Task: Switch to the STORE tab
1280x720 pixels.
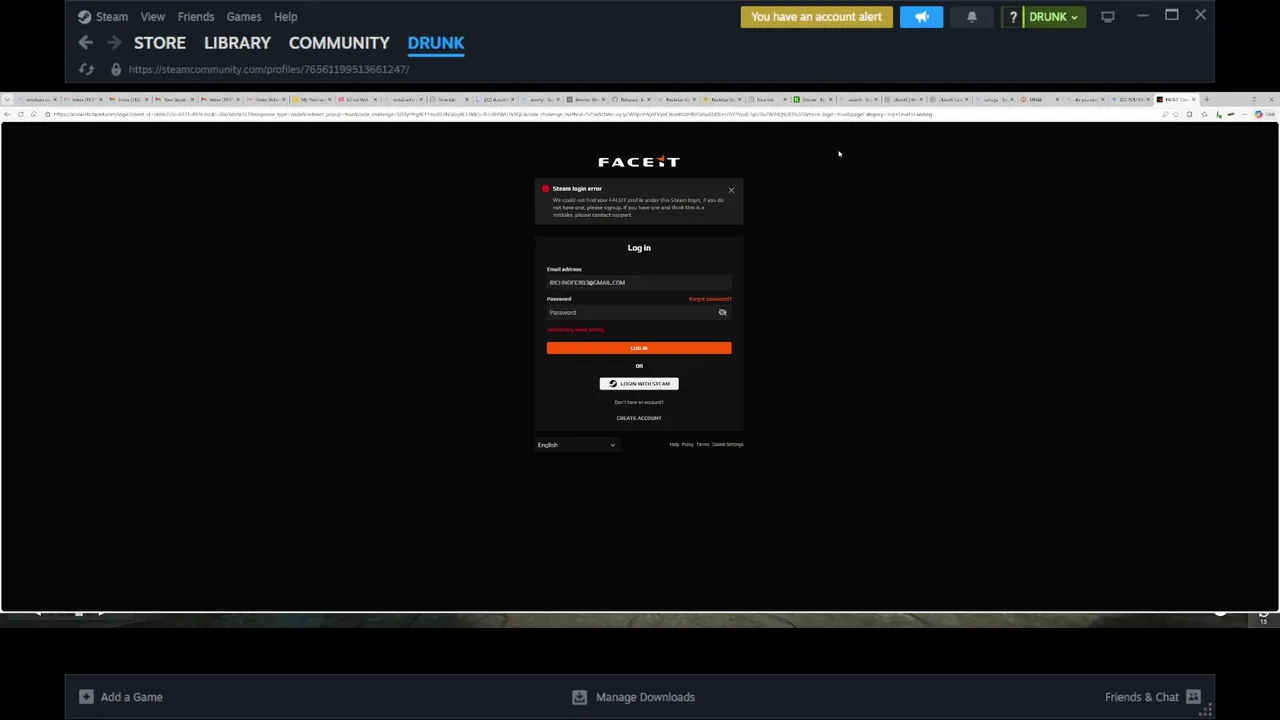Action: [160, 43]
